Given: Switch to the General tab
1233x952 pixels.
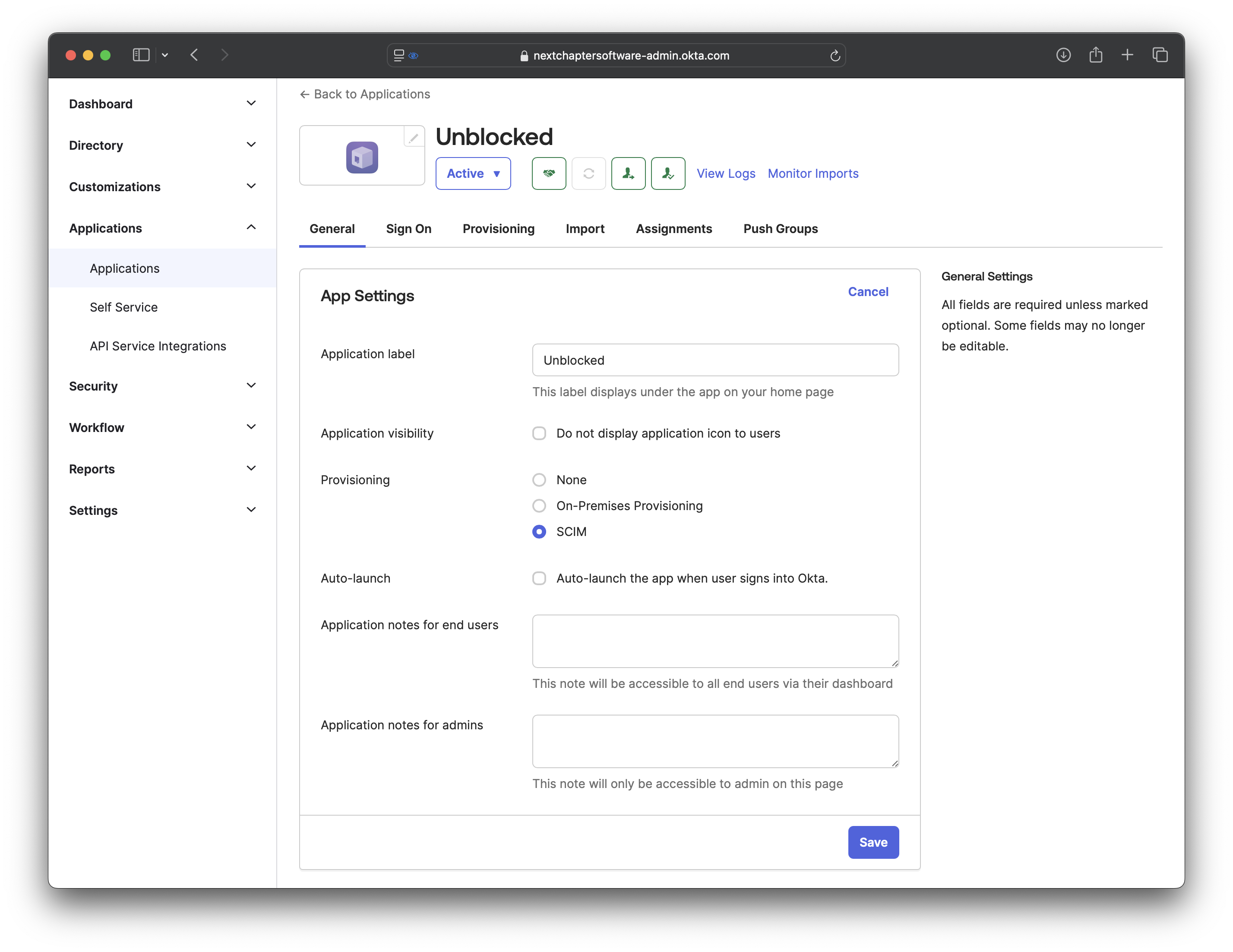Looking at the screenshot, I should coord(332,229).
